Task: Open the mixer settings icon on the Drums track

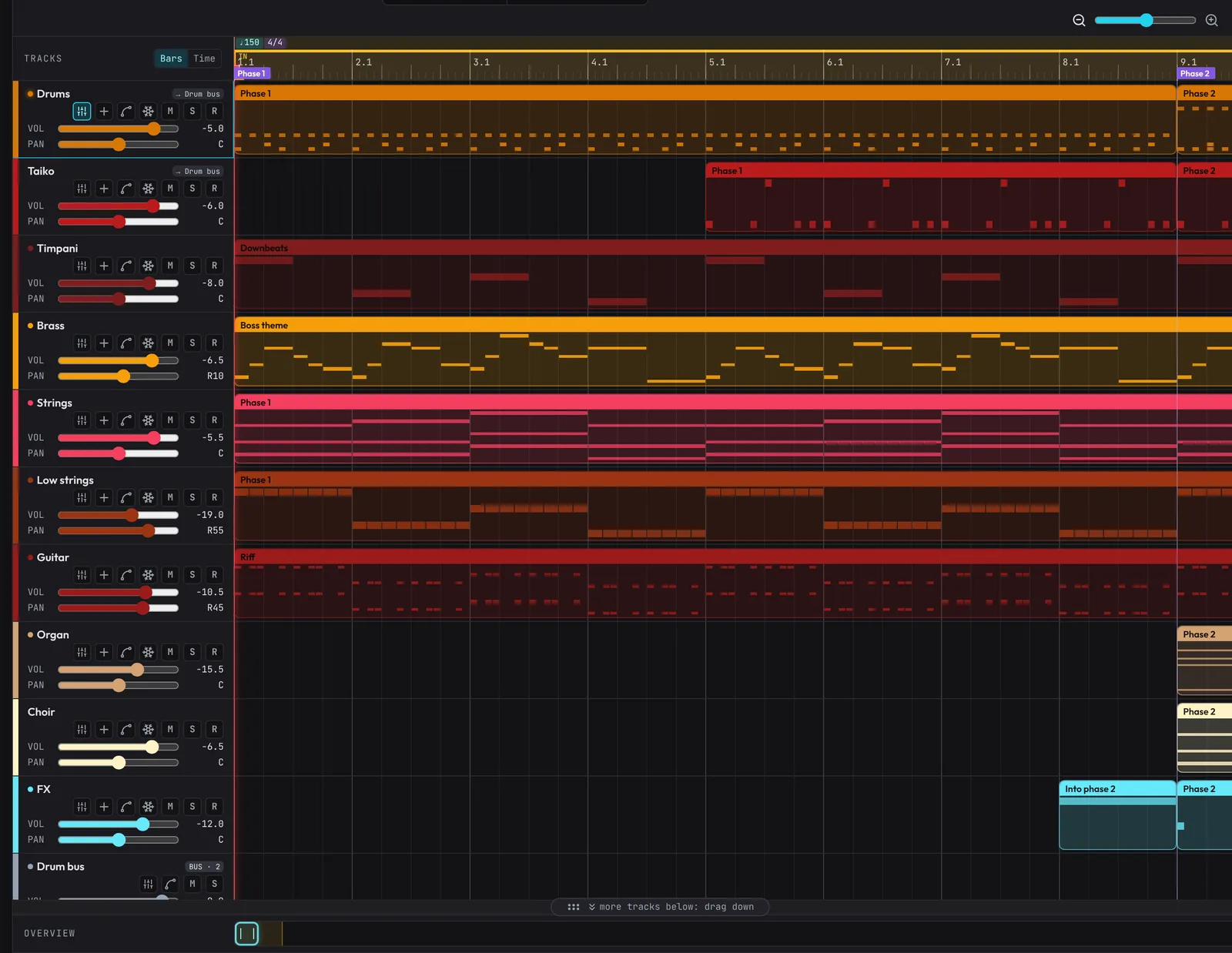Action: [x=82, y=112]
